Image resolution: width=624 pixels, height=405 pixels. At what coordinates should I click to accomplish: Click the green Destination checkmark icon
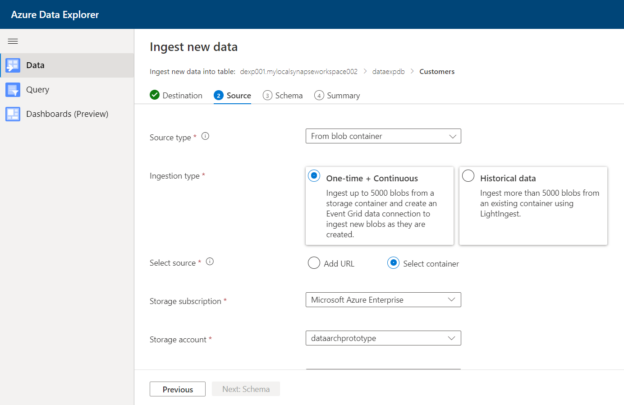pyautogui.click(x=155, y=96)
